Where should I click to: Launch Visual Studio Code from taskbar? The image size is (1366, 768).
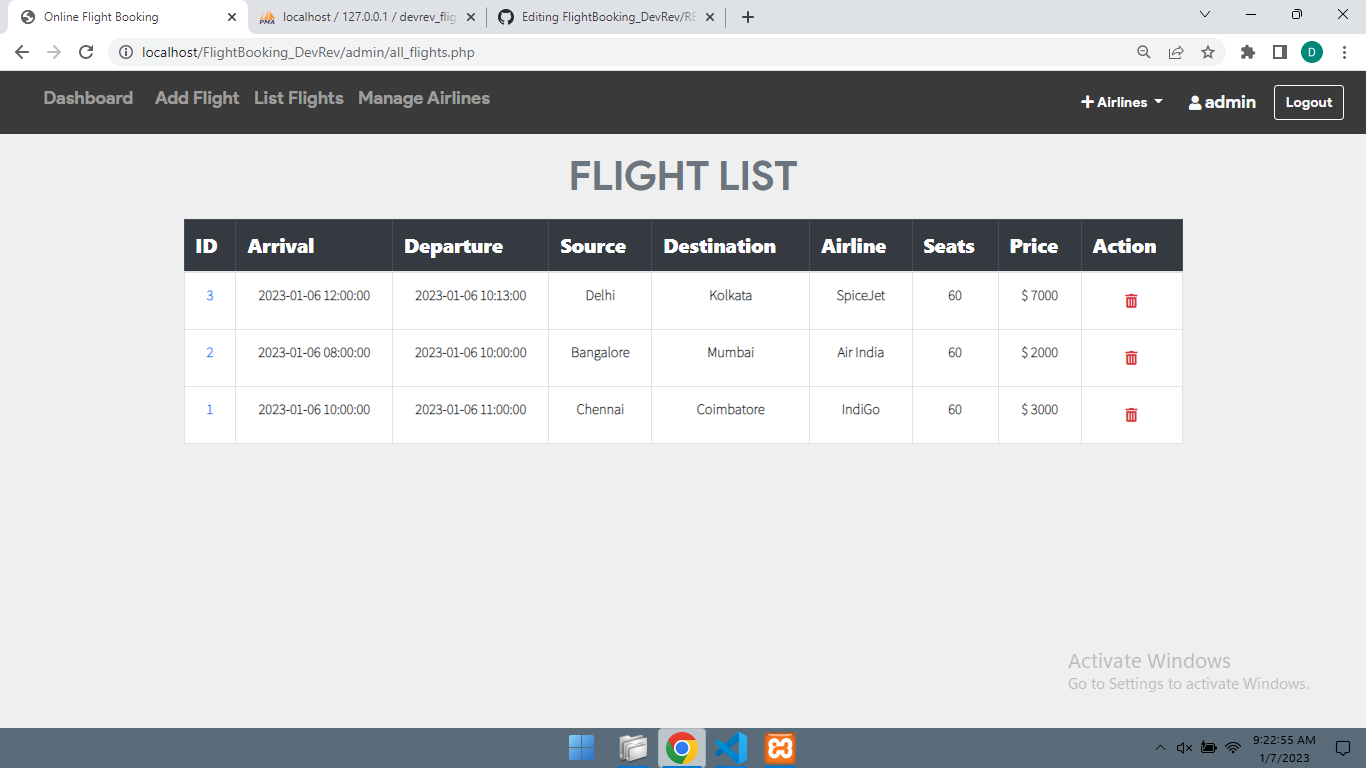click(x=730, y=747)
